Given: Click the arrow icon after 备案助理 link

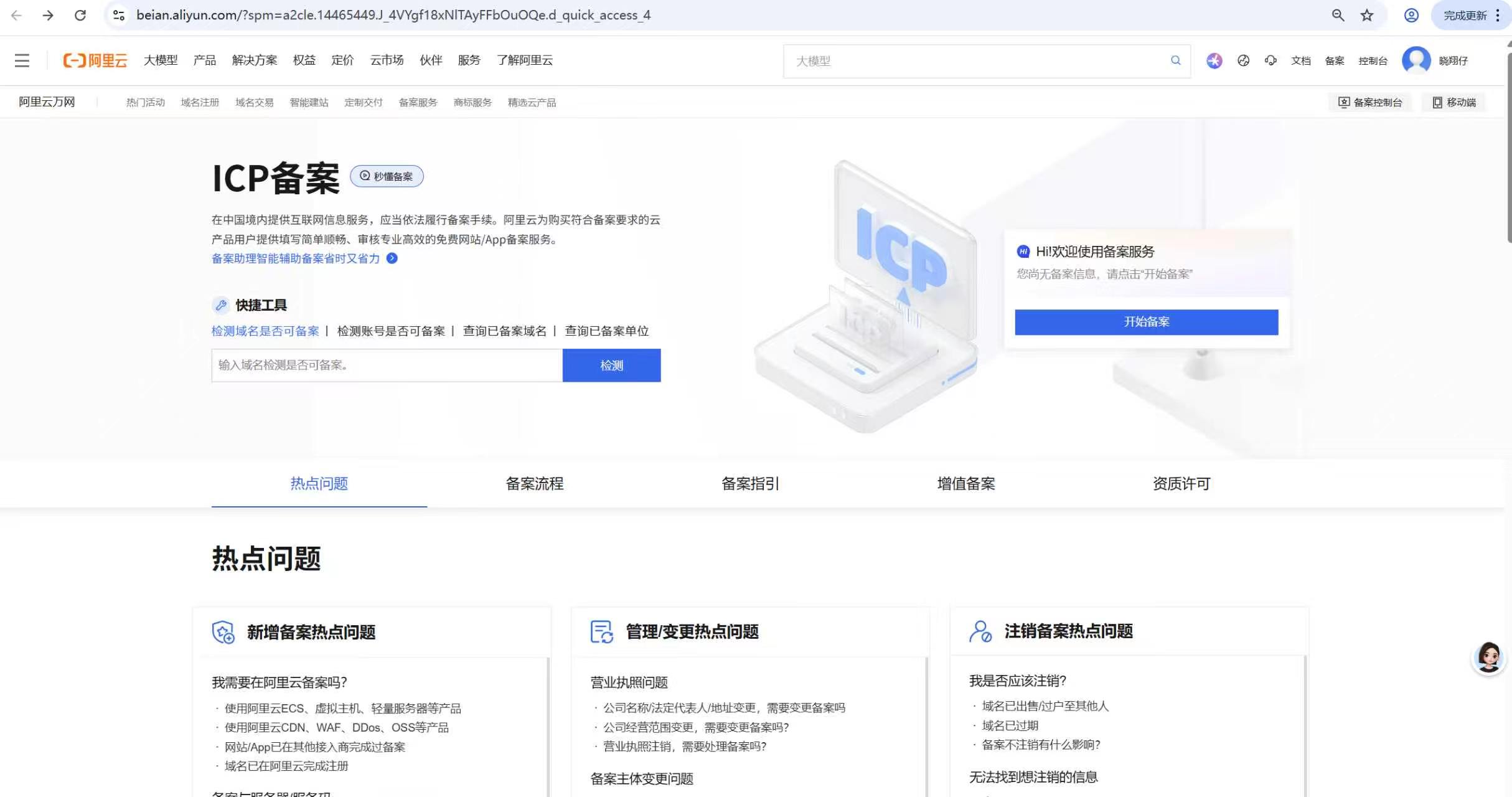Looking at the screenshot, I should (392, 258).
